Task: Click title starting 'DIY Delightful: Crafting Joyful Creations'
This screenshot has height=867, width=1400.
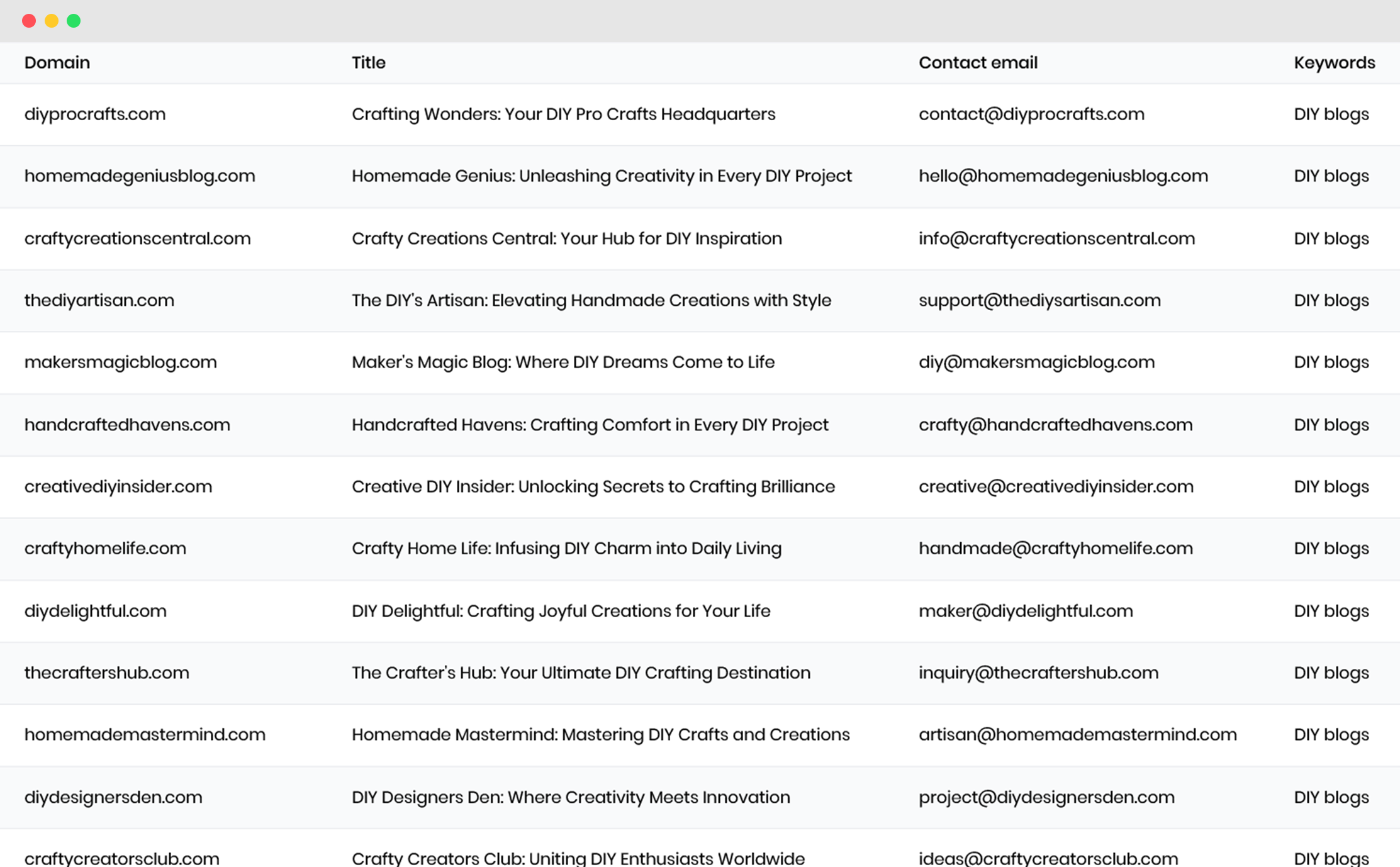Action: [561, 611]
